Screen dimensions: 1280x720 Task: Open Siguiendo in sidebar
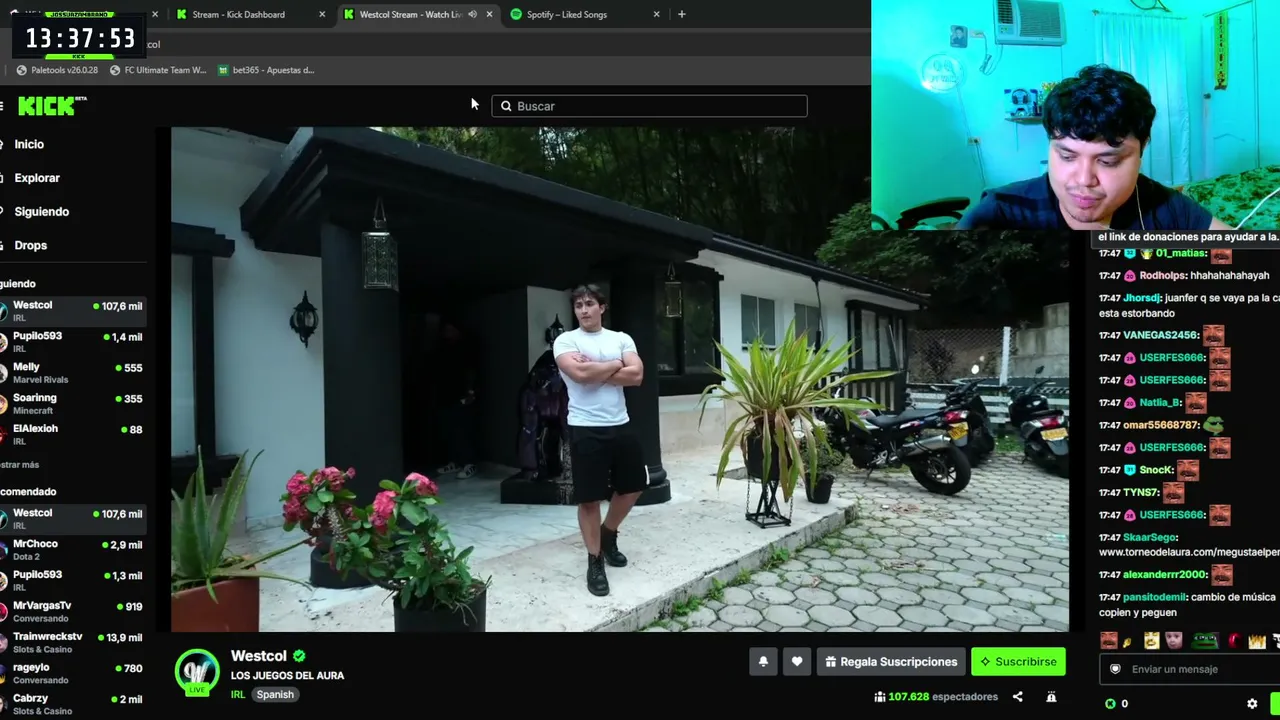[41, 212]
